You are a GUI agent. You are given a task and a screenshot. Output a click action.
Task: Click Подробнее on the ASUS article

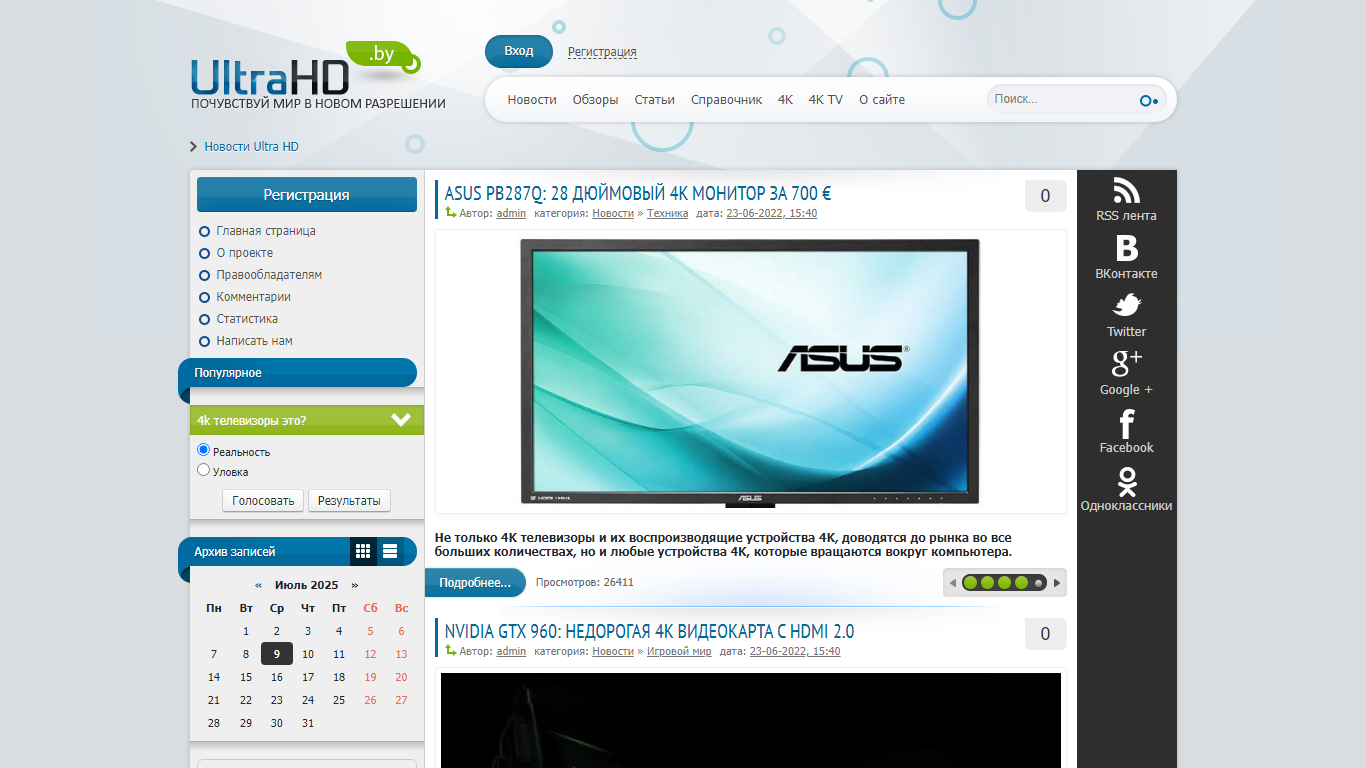[475, 582]
